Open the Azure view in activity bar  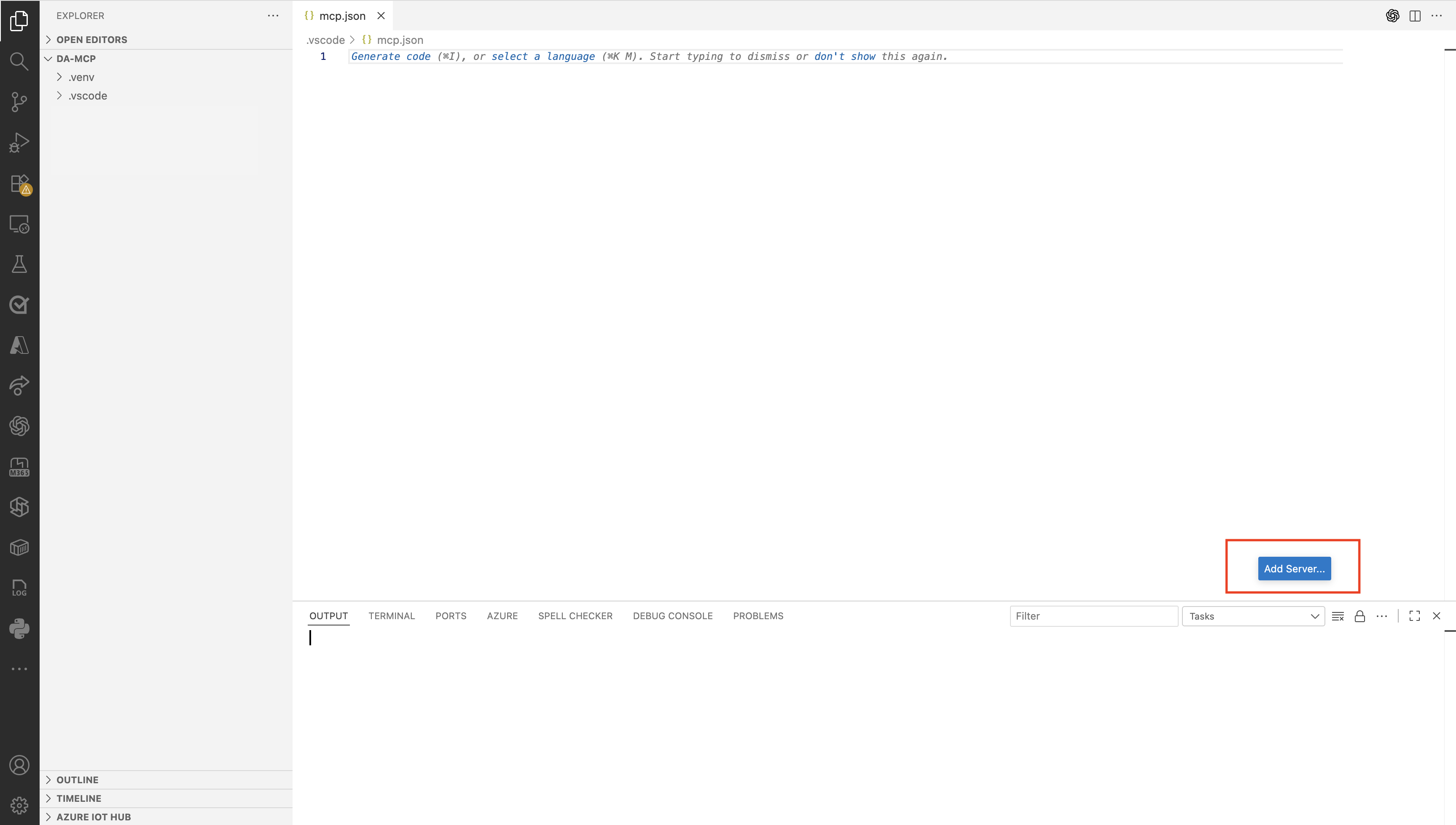[x=19, y=345]
